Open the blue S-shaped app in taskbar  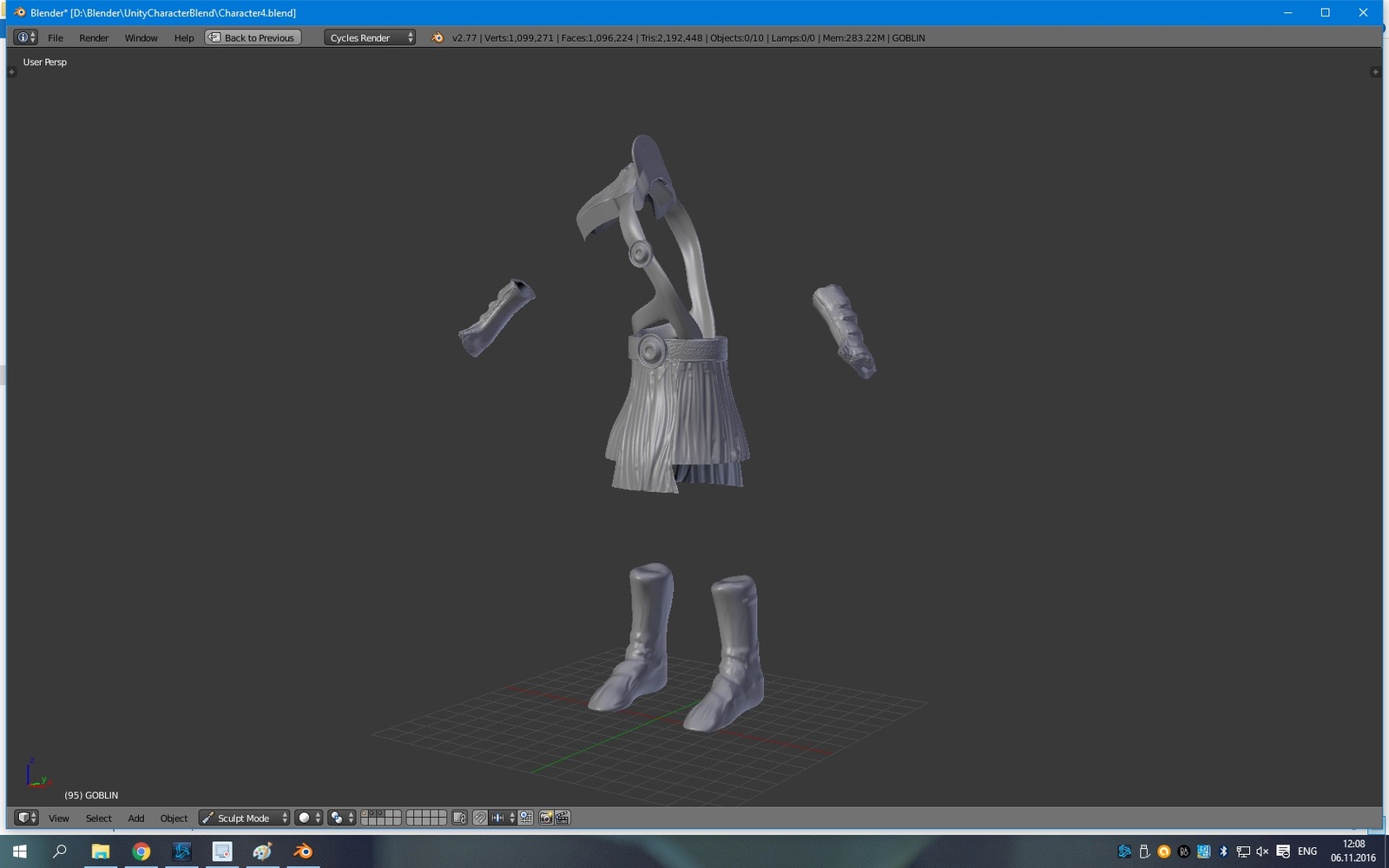(x=181, y=852)
